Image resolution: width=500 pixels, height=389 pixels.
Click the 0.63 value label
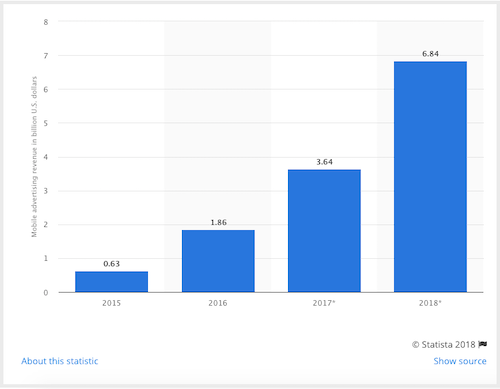pos(112,264)
